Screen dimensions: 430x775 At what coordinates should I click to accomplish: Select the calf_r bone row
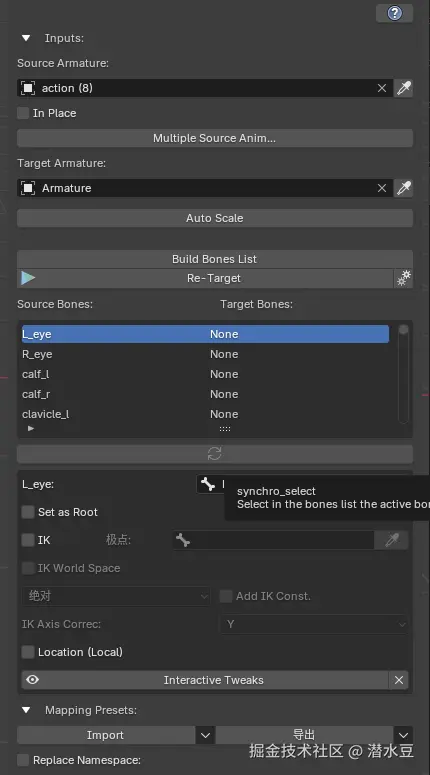(x=205, y=394)
